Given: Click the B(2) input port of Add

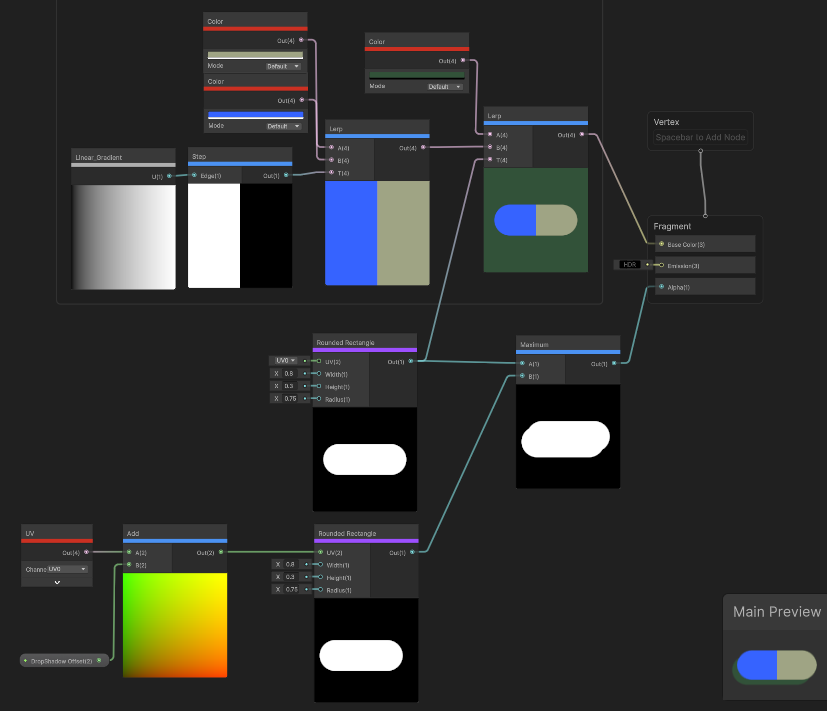Looking at the screenshot, I should click(x=129, y=565).
